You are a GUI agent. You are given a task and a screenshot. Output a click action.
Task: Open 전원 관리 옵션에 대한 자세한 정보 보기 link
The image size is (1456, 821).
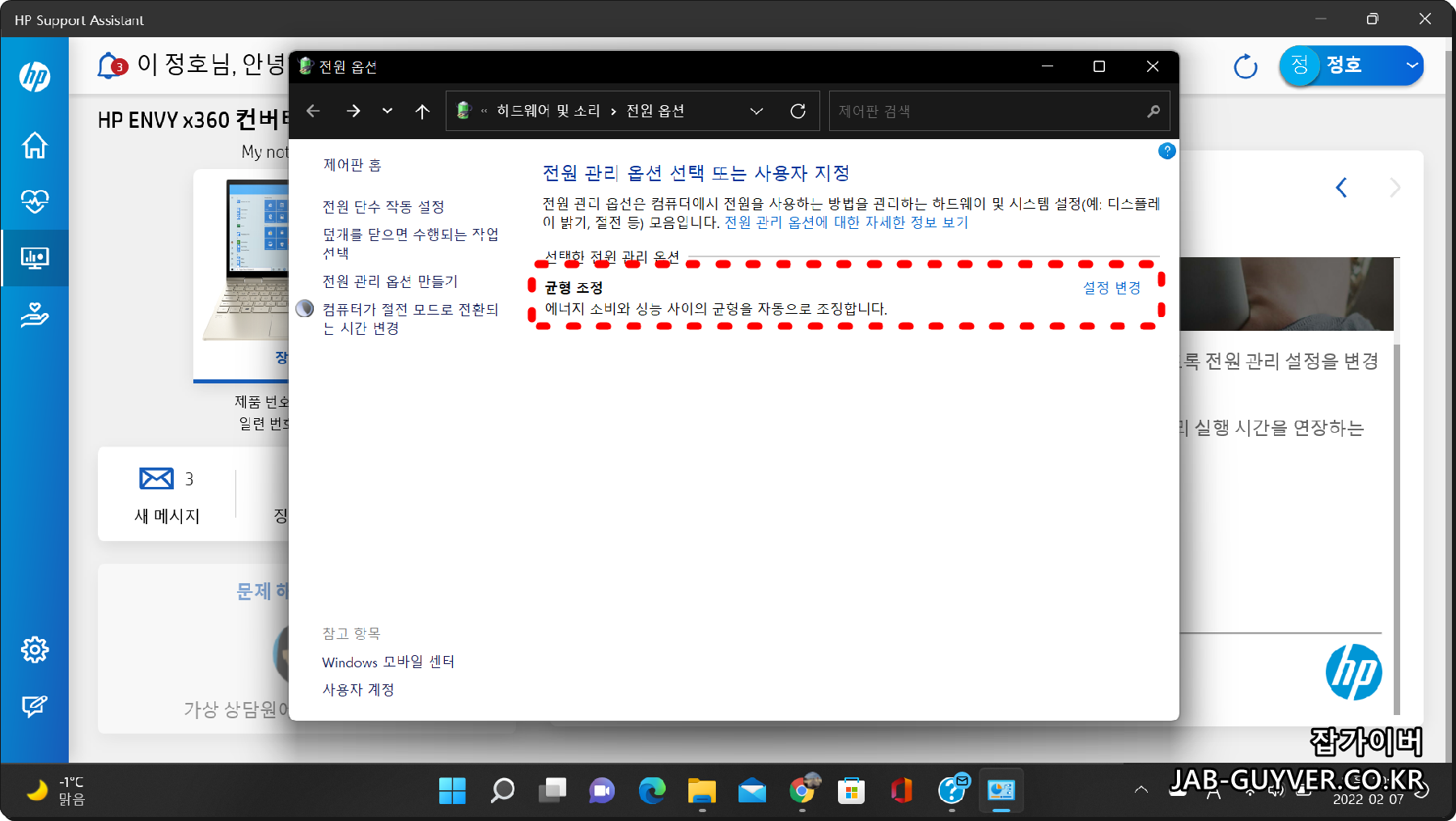click(x=846, y=222)
